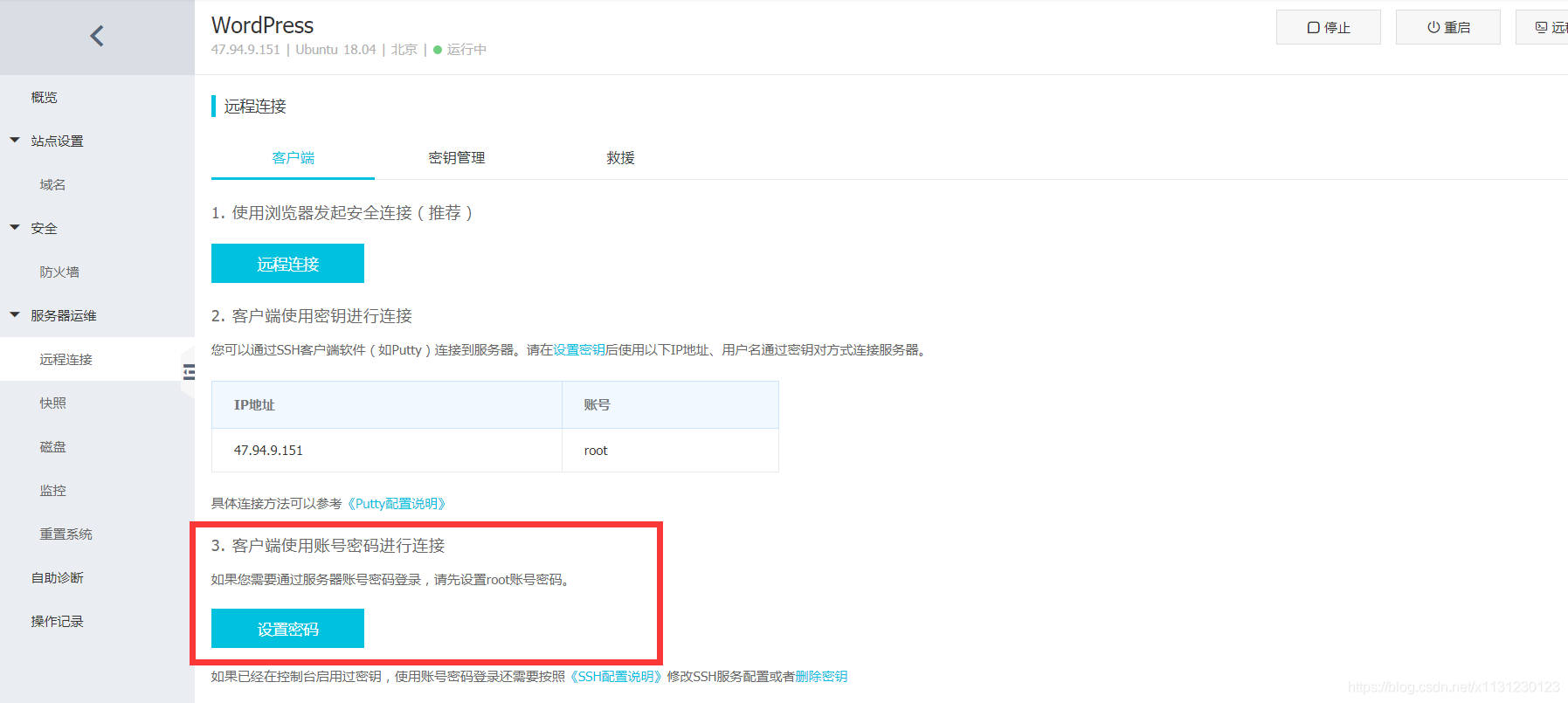
Task: Select IP address cell 47.94.9.151
Action: (387, 451)
